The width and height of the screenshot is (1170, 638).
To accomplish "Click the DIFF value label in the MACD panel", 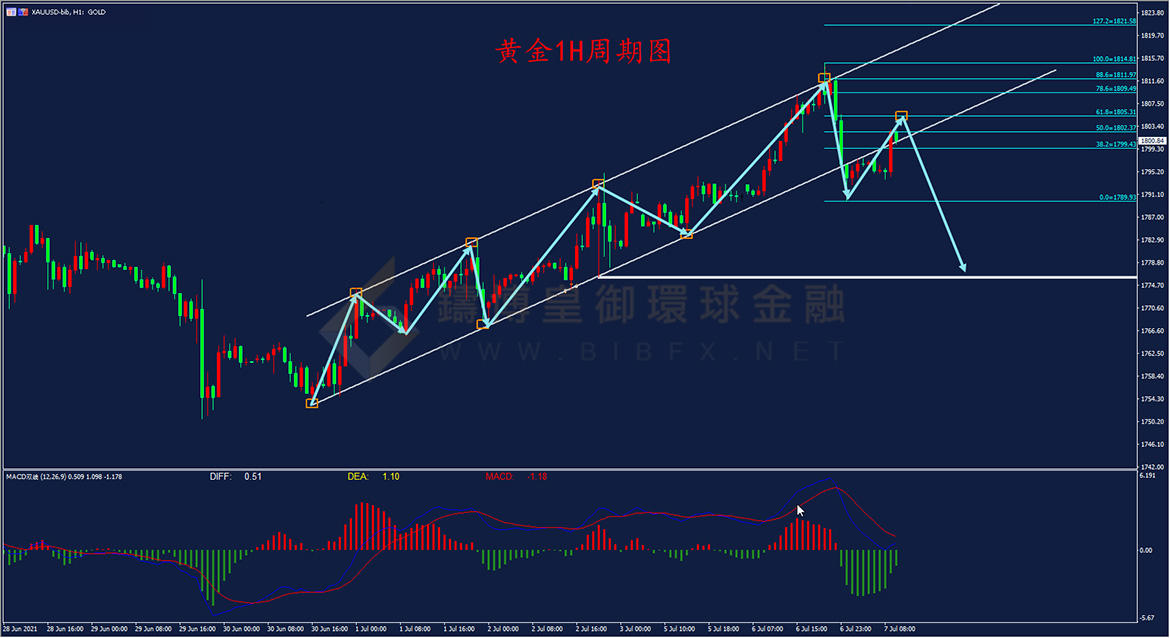I will pos(237,477).
